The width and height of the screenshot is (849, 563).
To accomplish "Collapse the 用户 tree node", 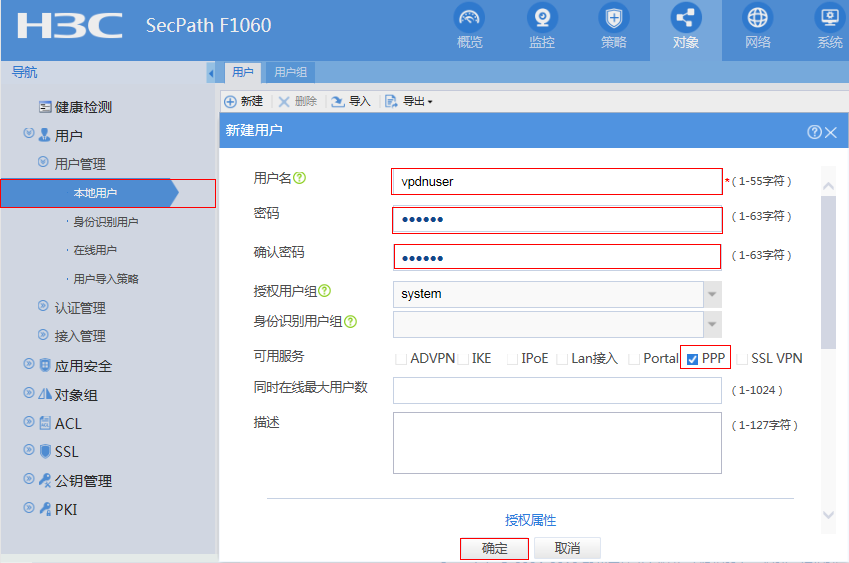I will 29,133.
